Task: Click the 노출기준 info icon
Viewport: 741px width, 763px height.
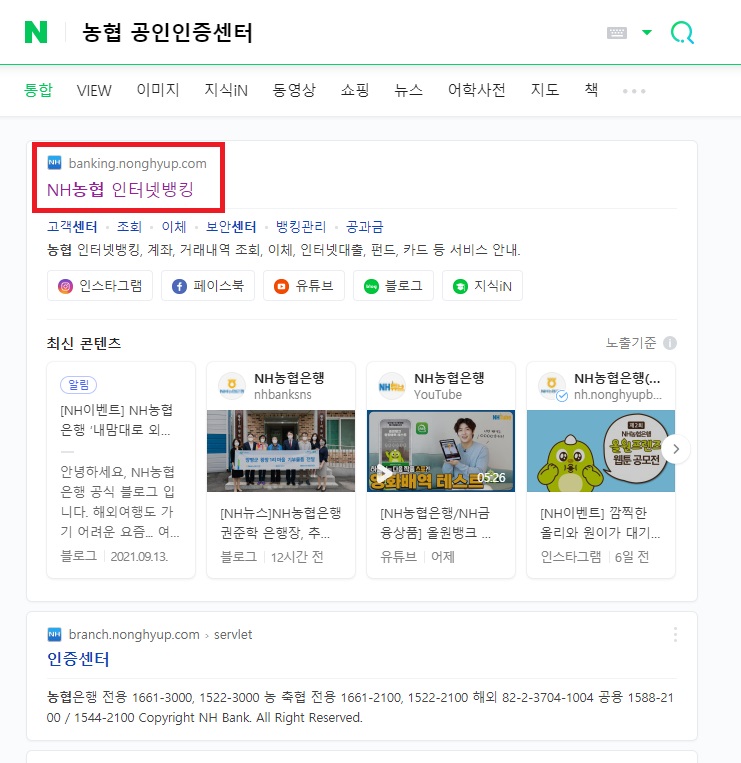Action: [x=670, y=343]
